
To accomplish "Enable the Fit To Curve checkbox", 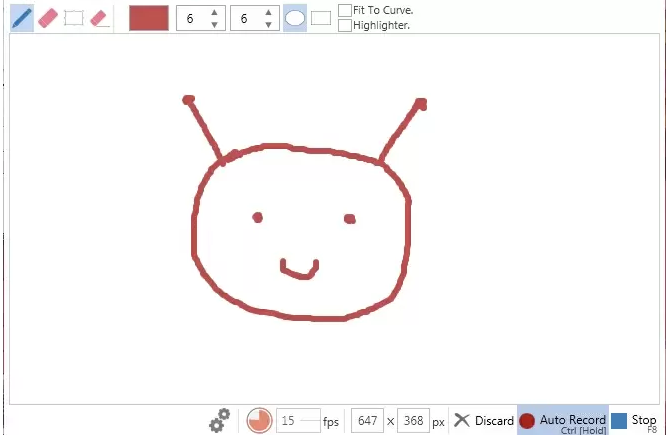I will click(x=345, y=10).
